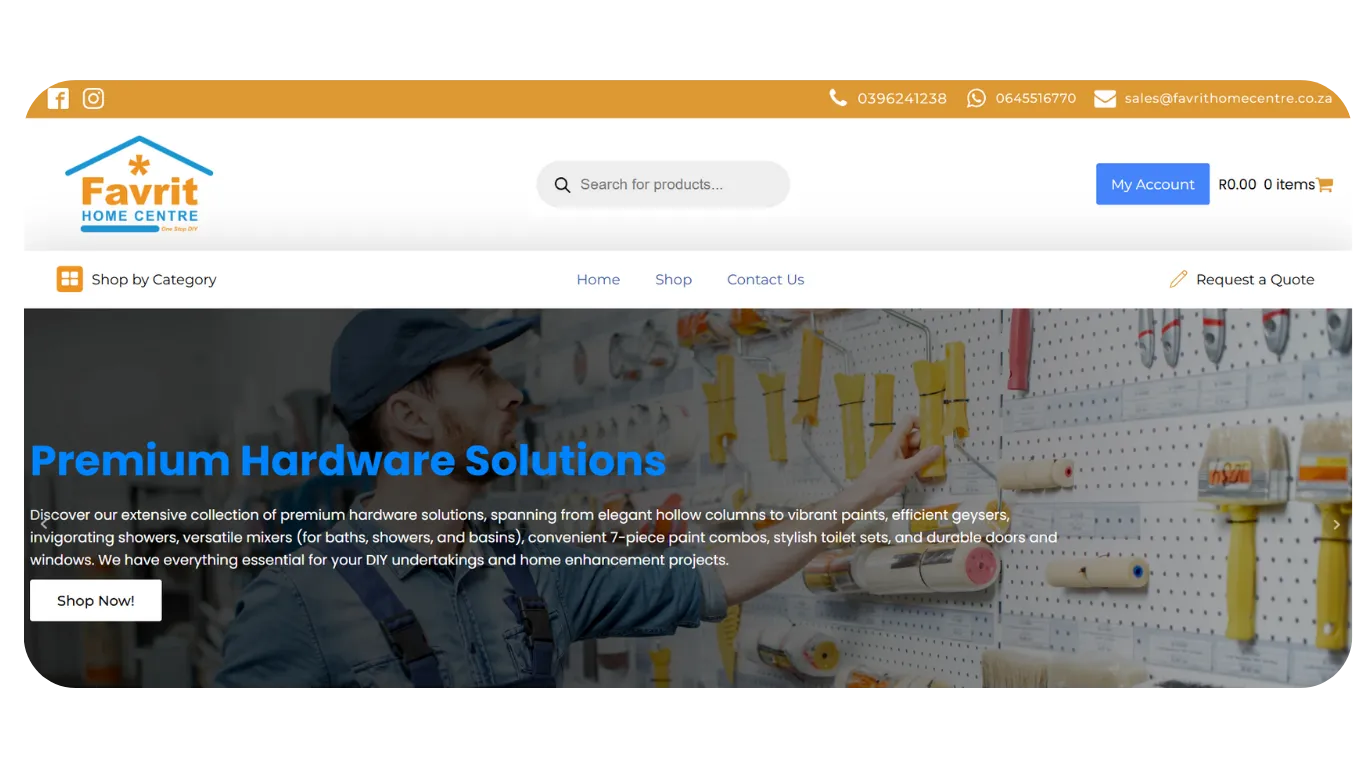The height and width of the screenshot is (768, 1366).
Task: Open the Instagram profile icon
Action: [x=93, y=98]
